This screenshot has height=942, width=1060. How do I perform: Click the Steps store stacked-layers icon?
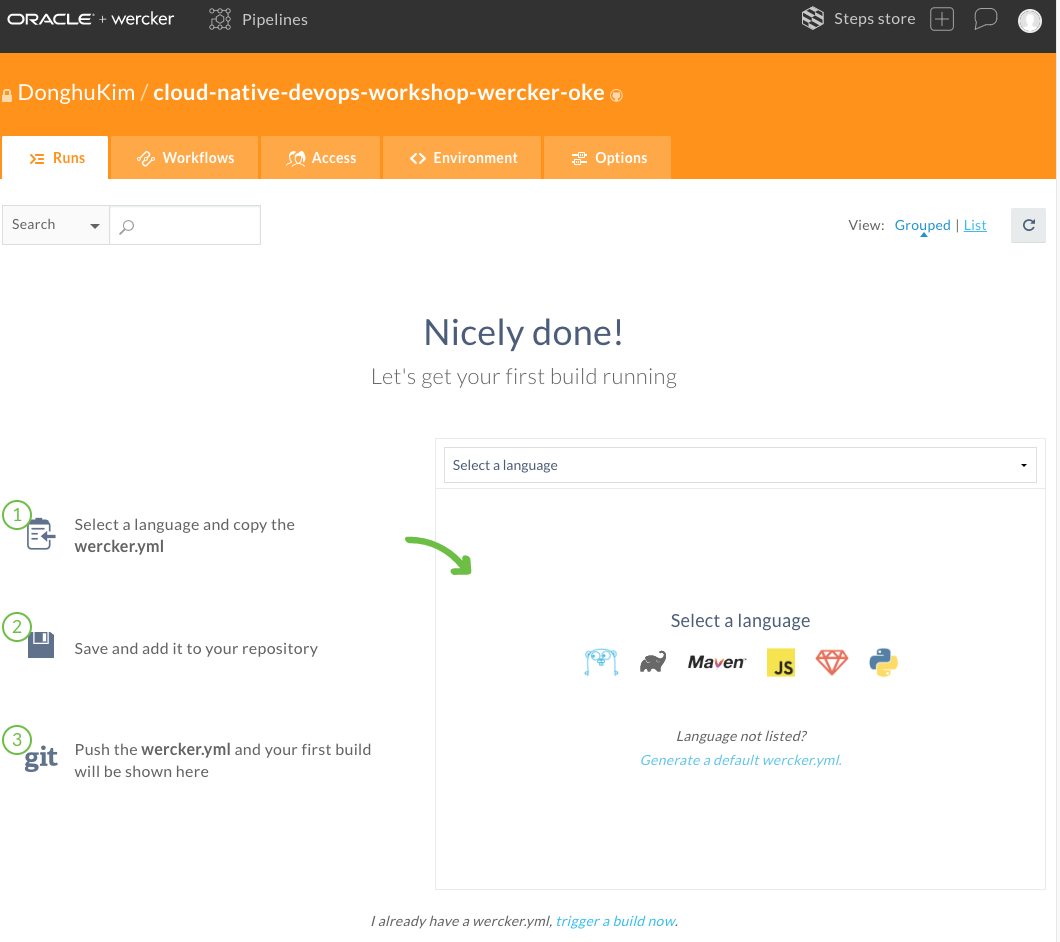click(x=813, y=18)
